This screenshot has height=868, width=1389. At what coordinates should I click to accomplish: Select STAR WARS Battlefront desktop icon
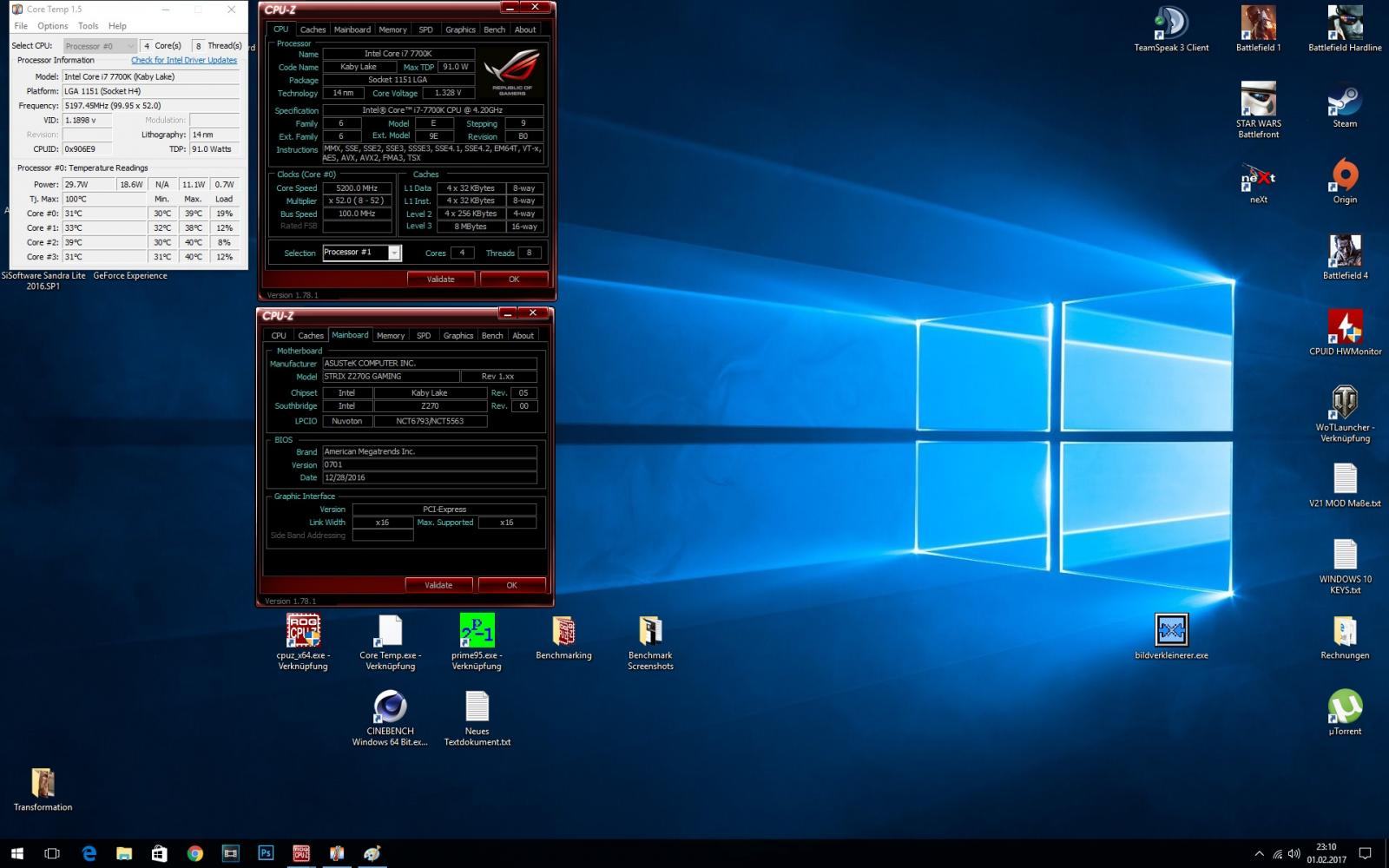tap(1258, 109)
